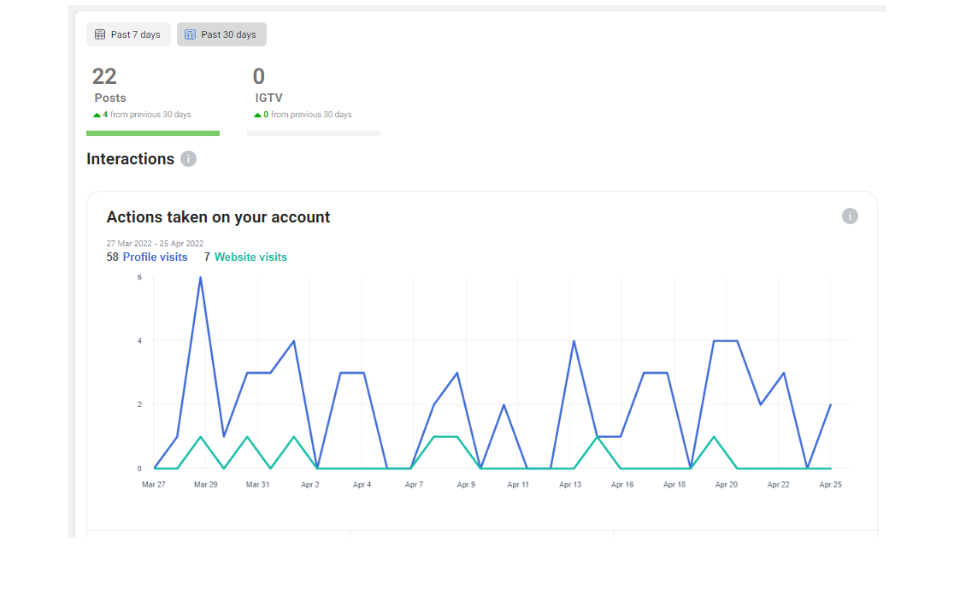
Task: Click the Profile visits peak at Apr 13
Action: tap(574, 341)
